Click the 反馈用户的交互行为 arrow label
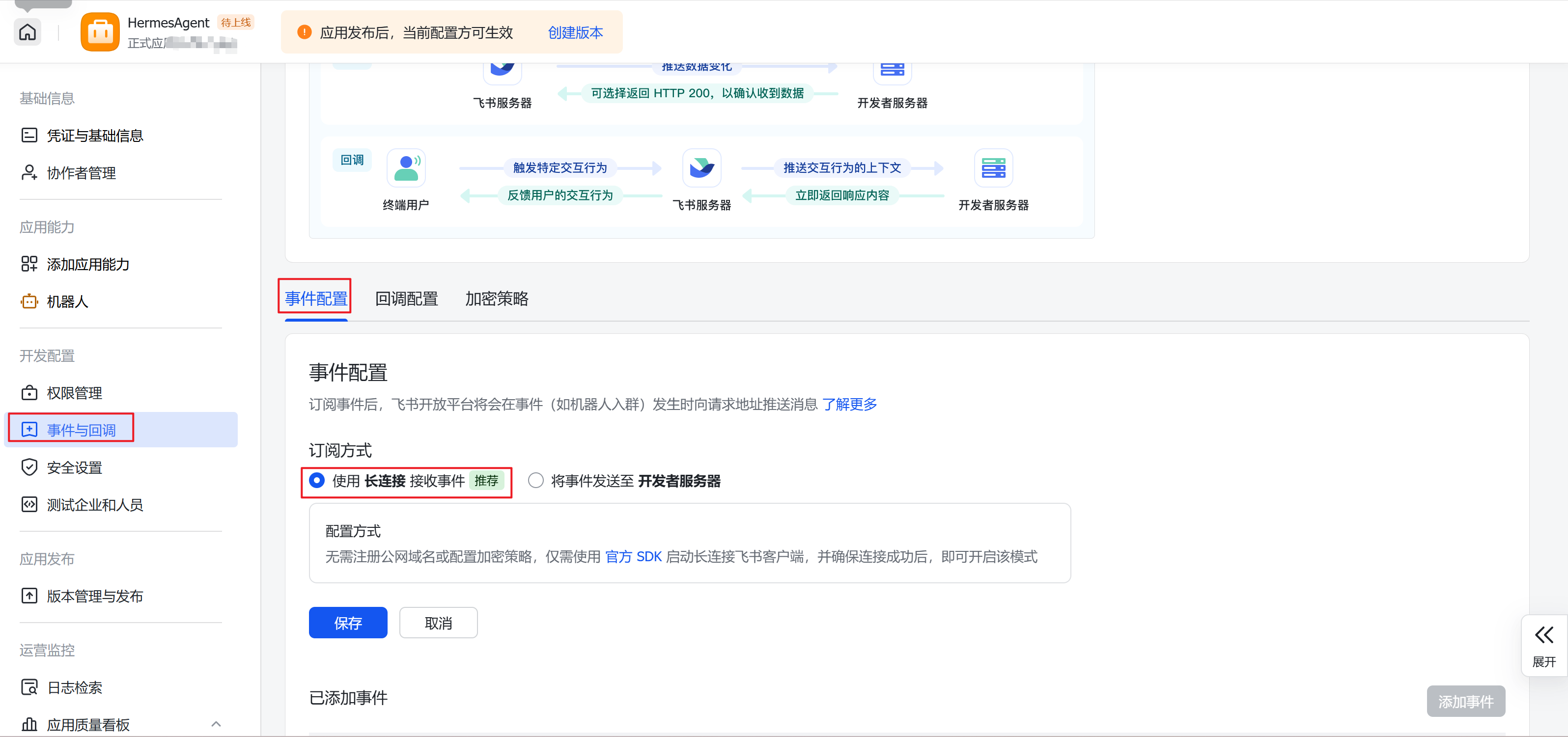 pyautogui.click(x=560, y=195)
